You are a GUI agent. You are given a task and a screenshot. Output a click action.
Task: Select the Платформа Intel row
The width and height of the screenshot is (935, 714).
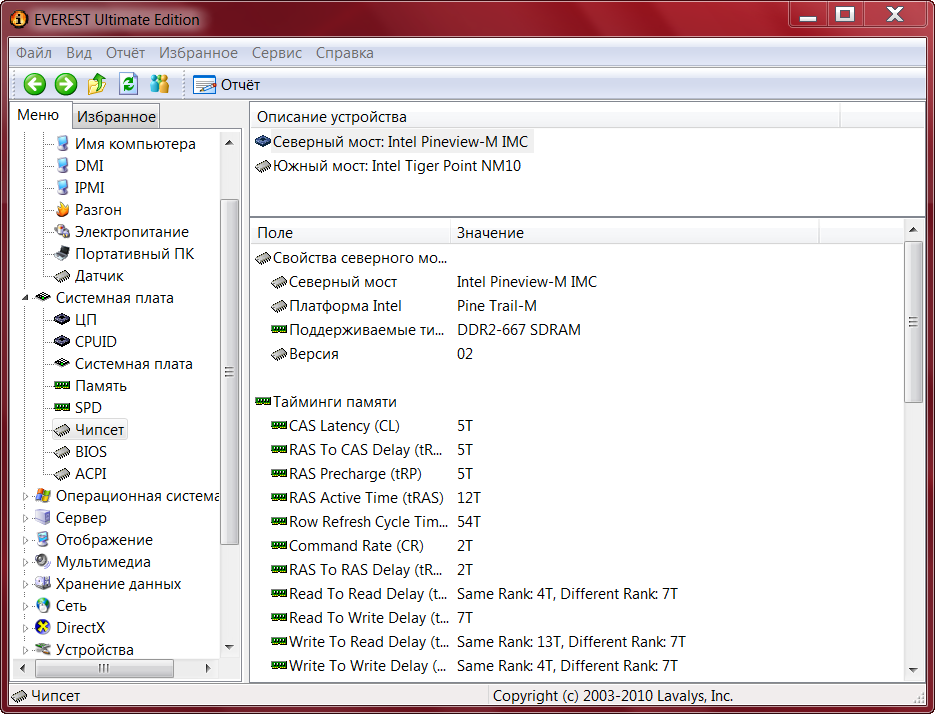[x=576, y=306]
